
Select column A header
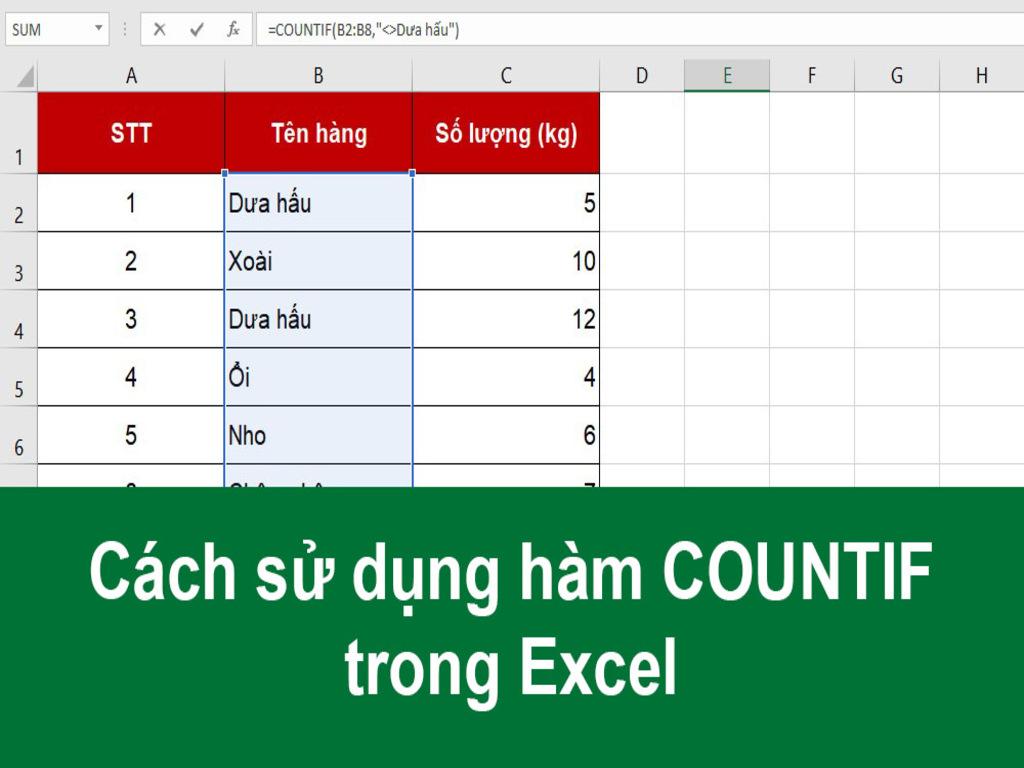pos(131,76)
